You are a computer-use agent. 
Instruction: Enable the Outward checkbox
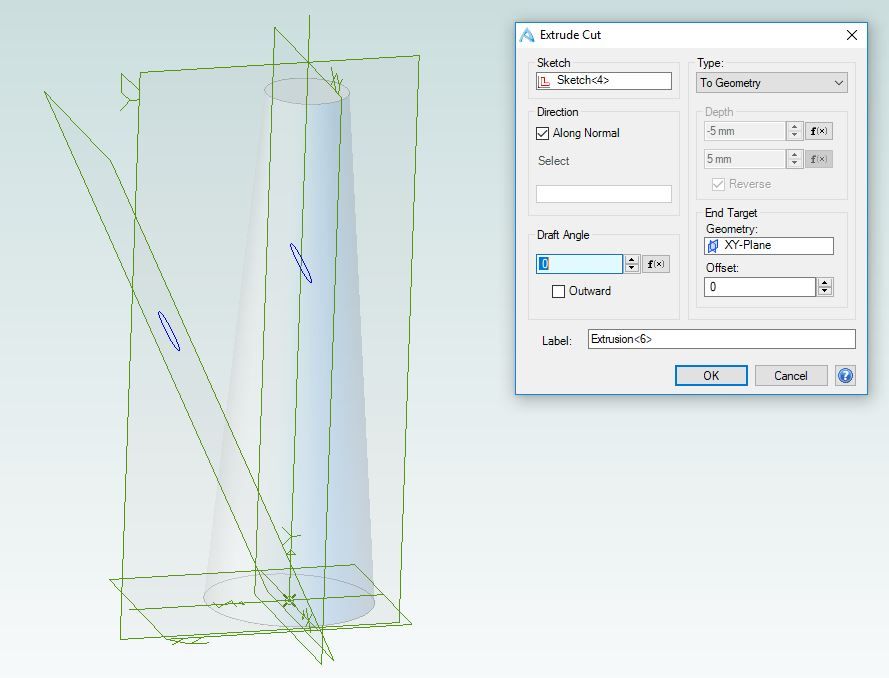point(558,291)
